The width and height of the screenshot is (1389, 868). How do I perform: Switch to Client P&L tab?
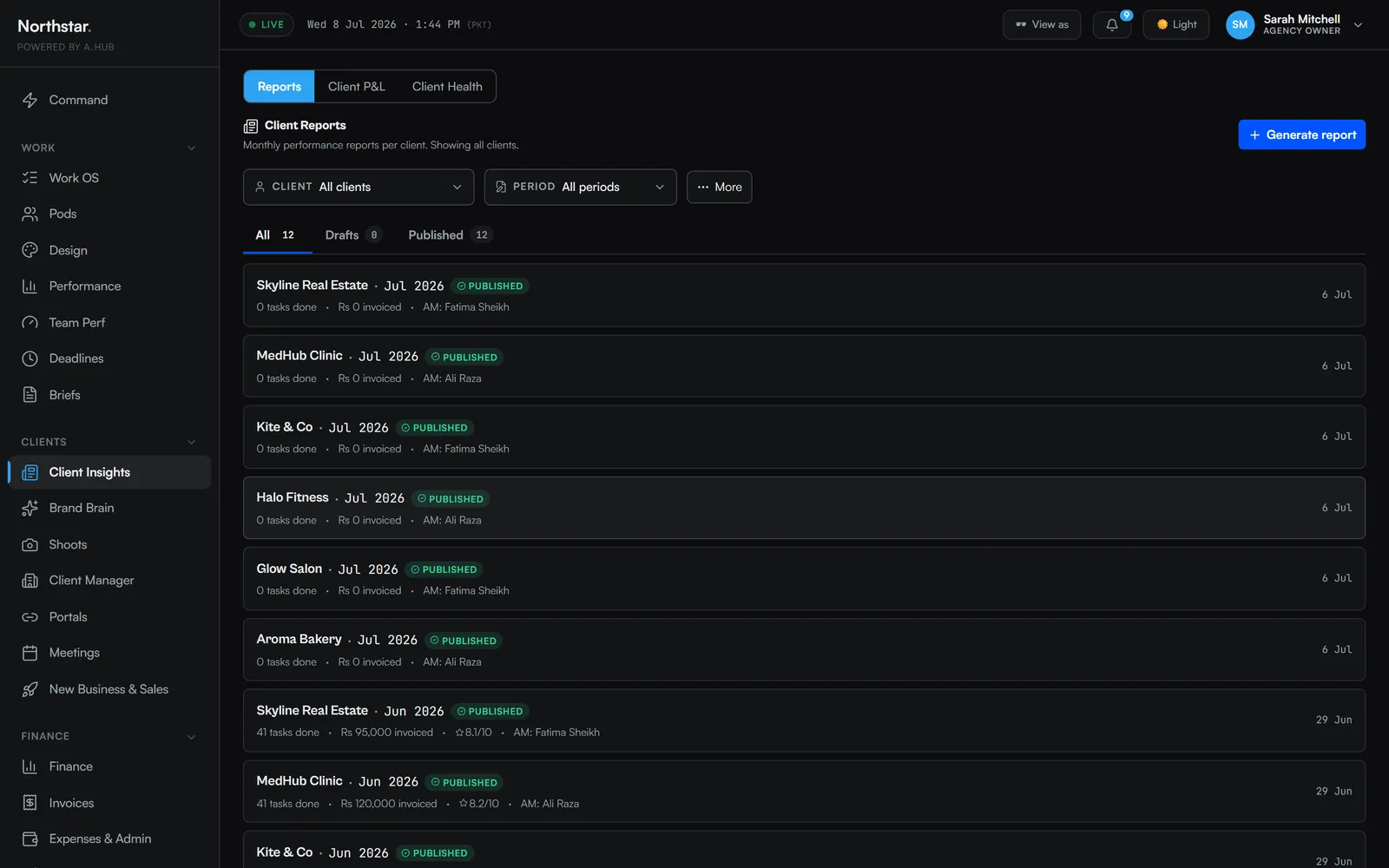(357, 87)
